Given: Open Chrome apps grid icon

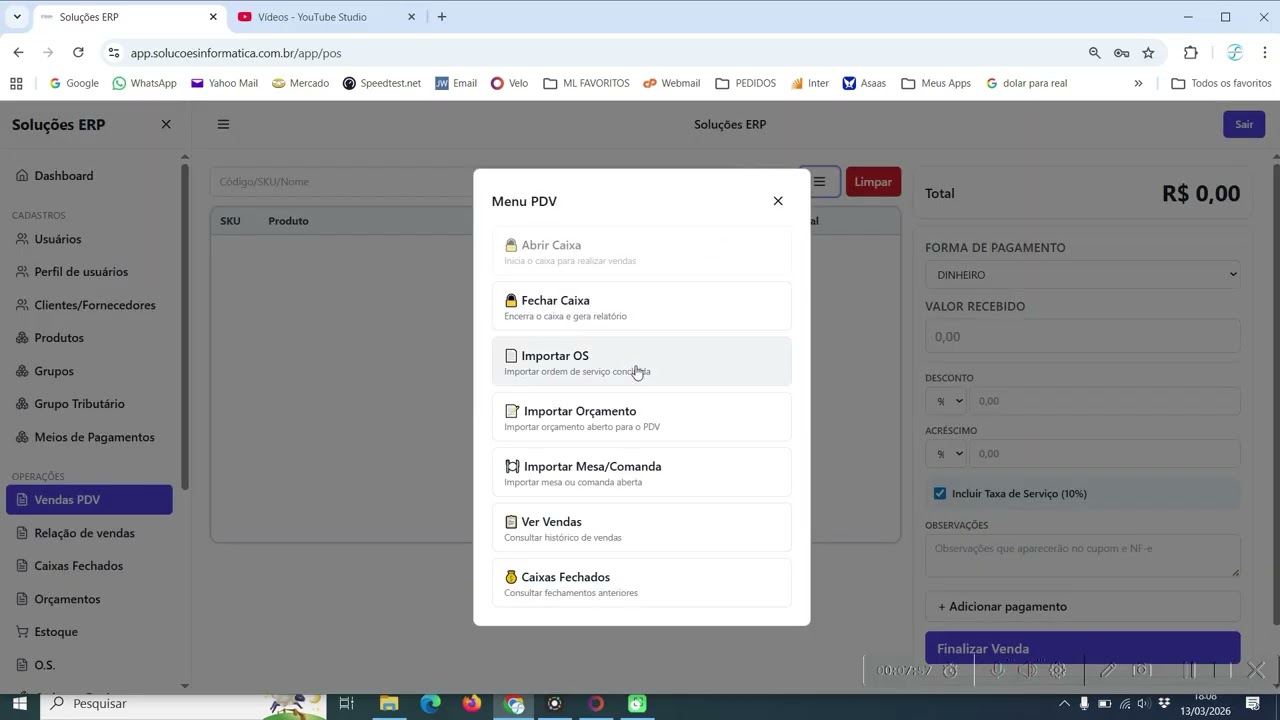Looking at the screenshot, I should pos(16,83).
